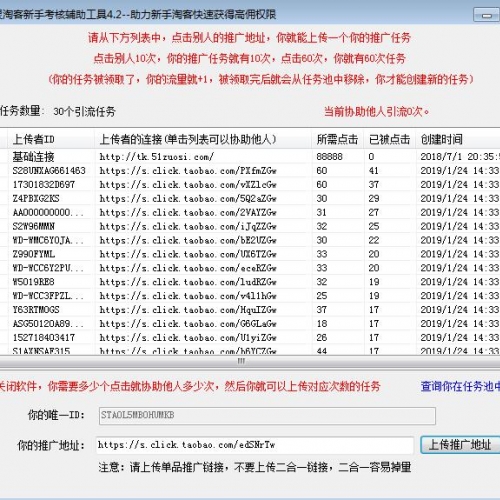The image size is (500, 500).
Task: Click the link ending in vXZ1cGw
Action: point(188,185)
